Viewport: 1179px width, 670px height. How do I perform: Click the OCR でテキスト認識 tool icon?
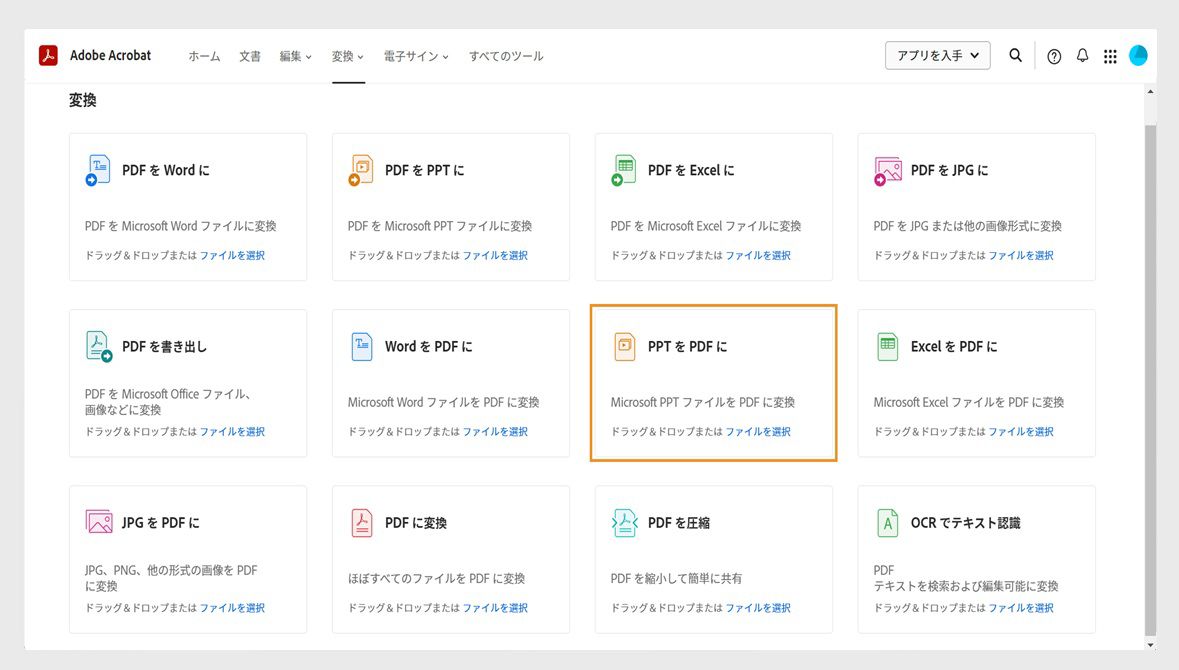[x=887, y=521]
